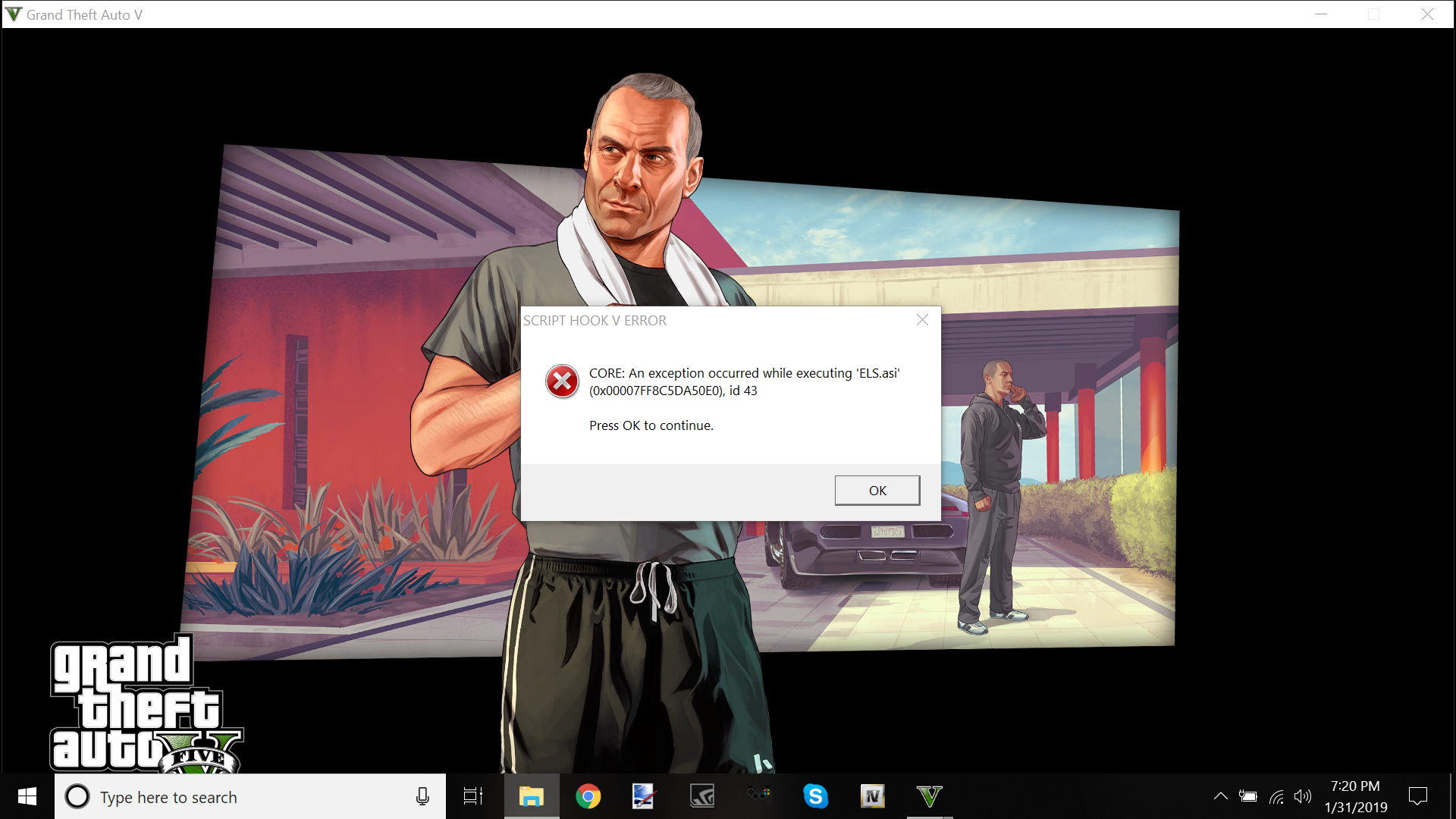Open the volume control in the tray
This screenshot has width=1456, height=819.
pos(1303,796)
